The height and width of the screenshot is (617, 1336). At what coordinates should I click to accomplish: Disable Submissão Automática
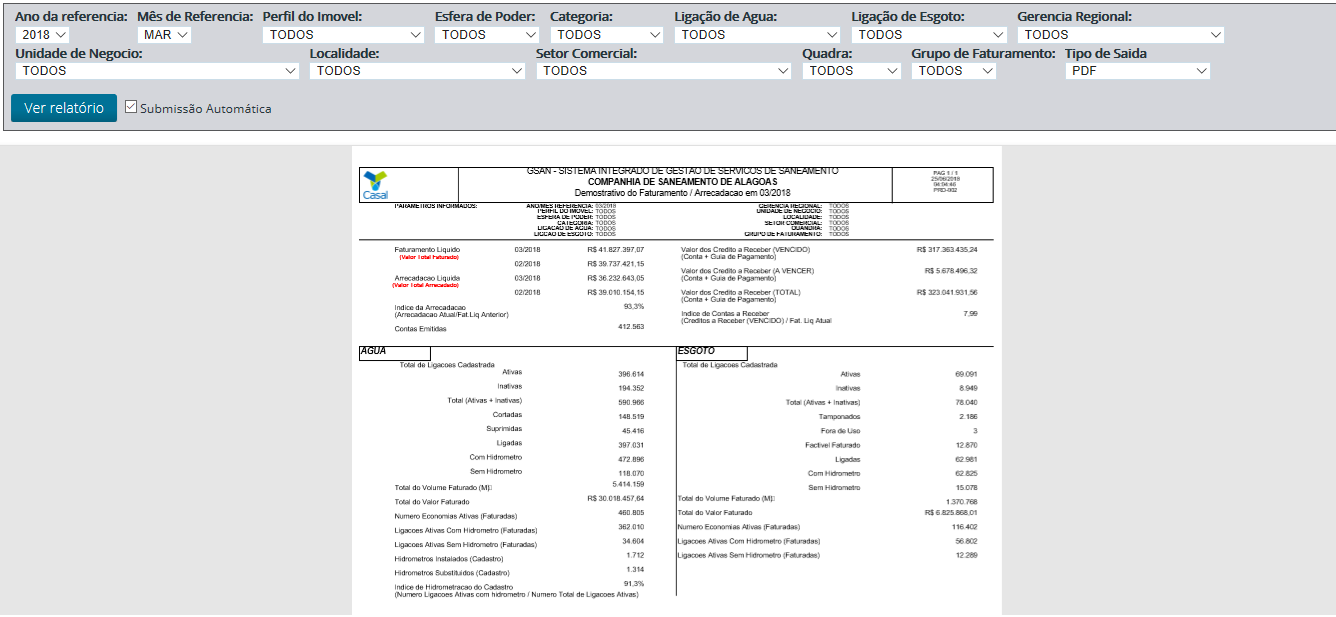click(x=130, y=108)
